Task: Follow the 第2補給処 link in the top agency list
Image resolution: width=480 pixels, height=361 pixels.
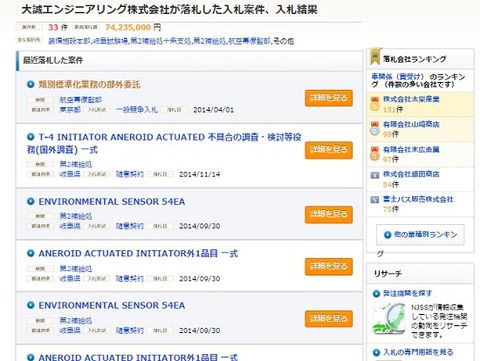Action: click(x=209, y=41)
